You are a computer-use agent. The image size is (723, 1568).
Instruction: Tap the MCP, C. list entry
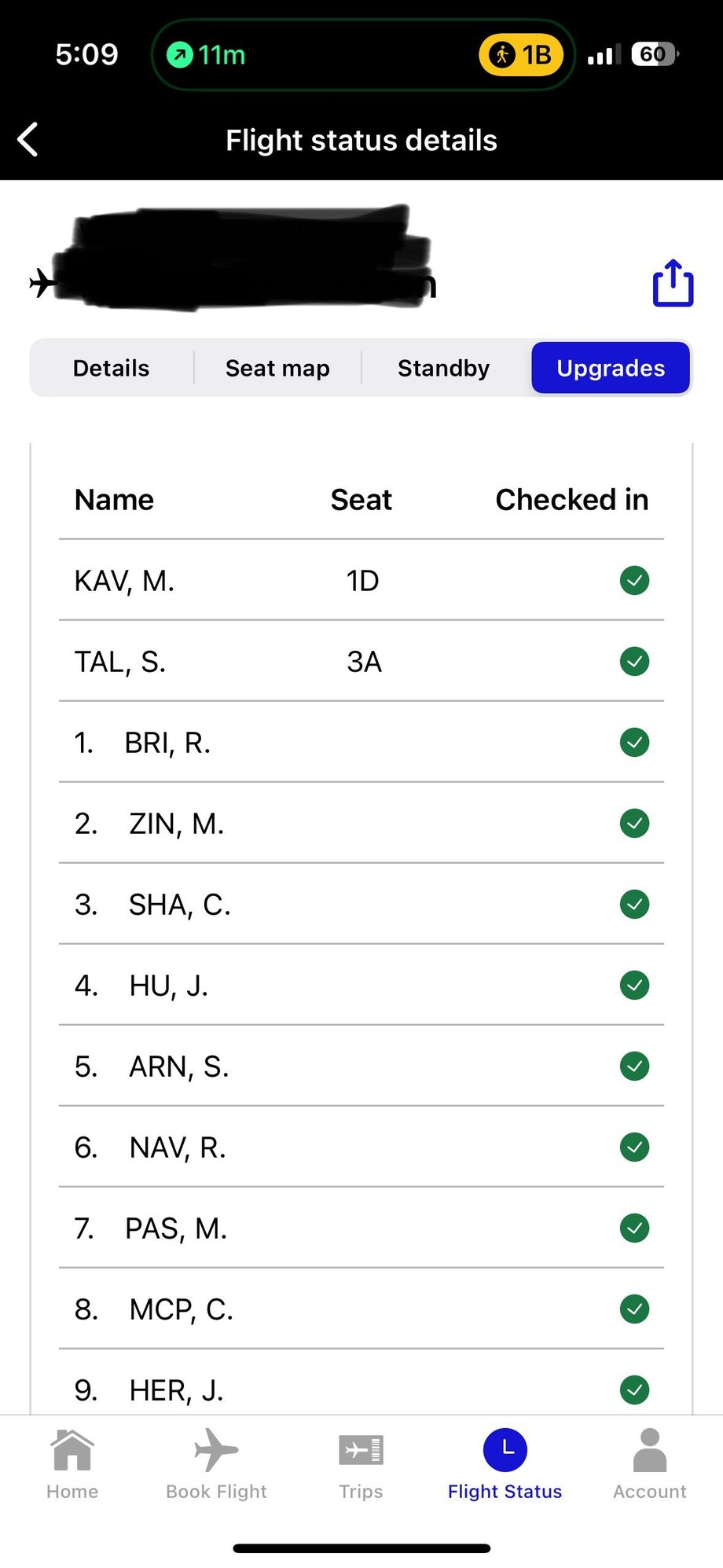[x=181, y=1309]
